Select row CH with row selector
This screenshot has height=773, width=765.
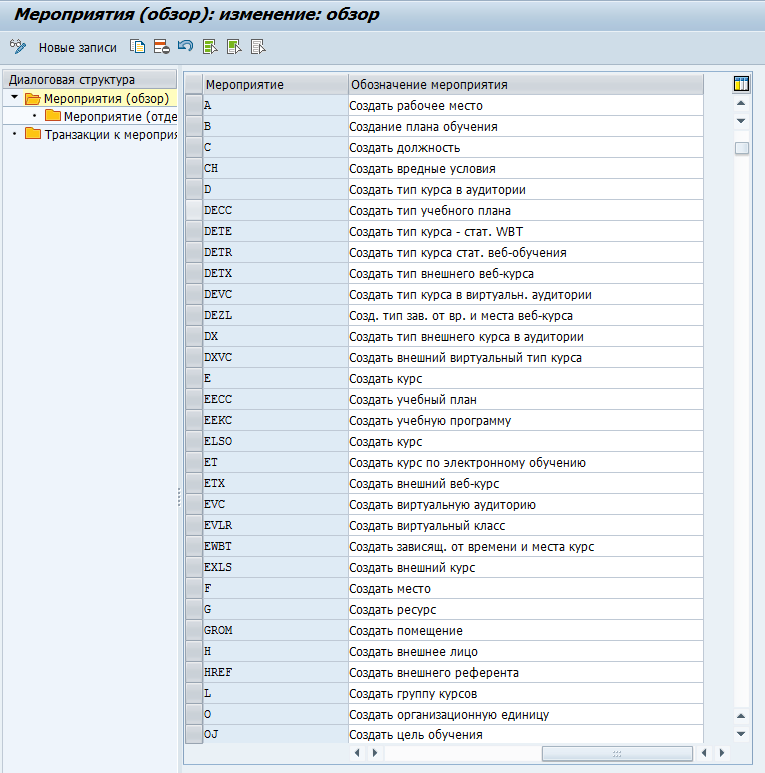pyautogui.click(x=194, y=169)
